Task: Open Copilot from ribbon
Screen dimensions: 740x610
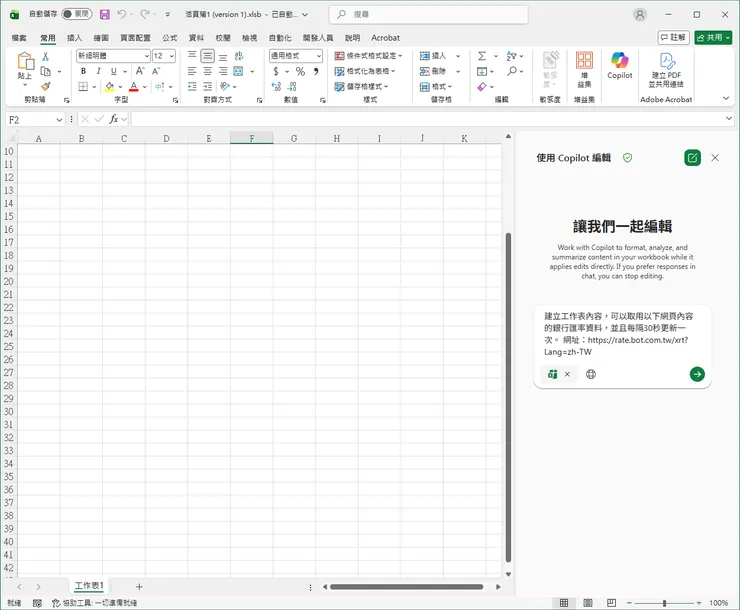Action: pyautogui.click(x=620, y=65)
